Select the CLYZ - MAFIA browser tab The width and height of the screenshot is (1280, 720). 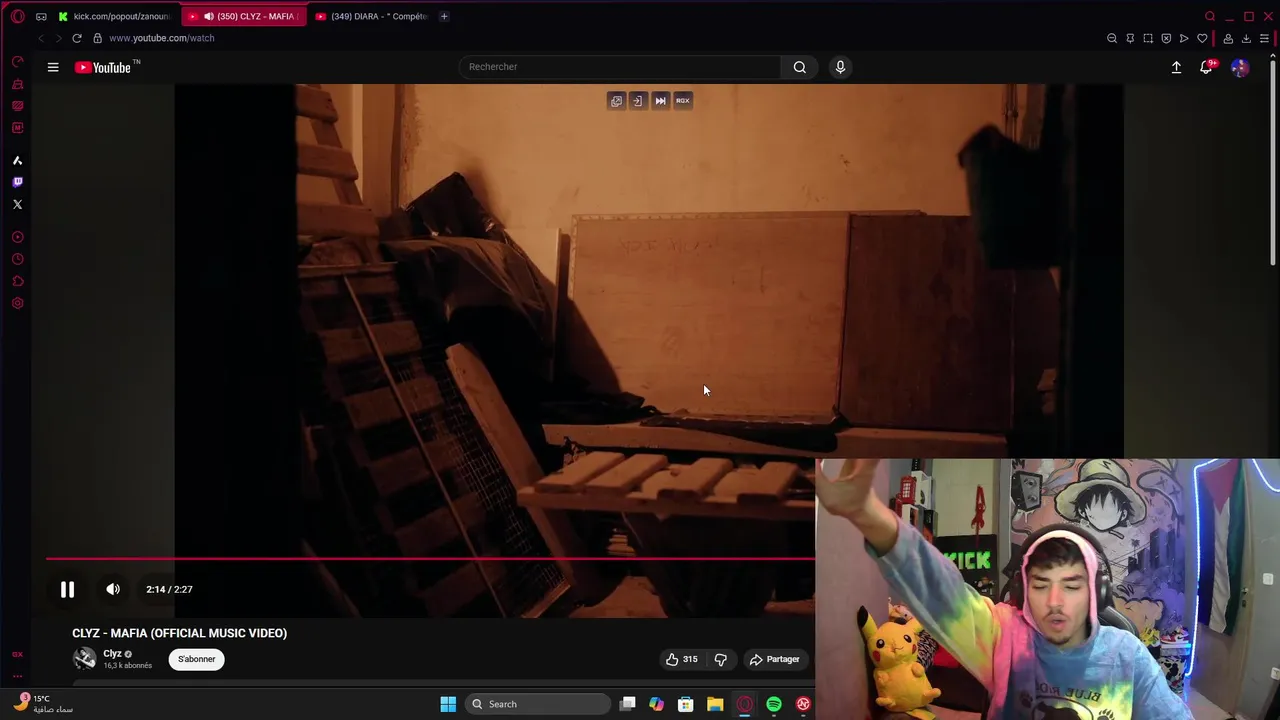tap(243, 16)
